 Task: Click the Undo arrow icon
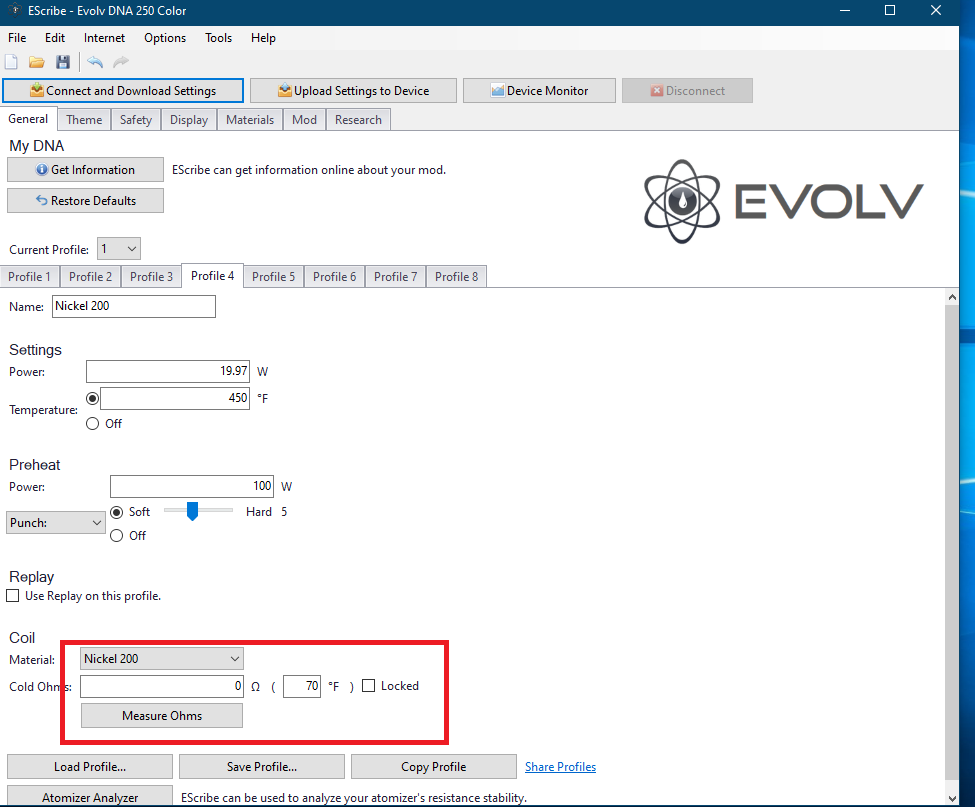pos(95,62)
